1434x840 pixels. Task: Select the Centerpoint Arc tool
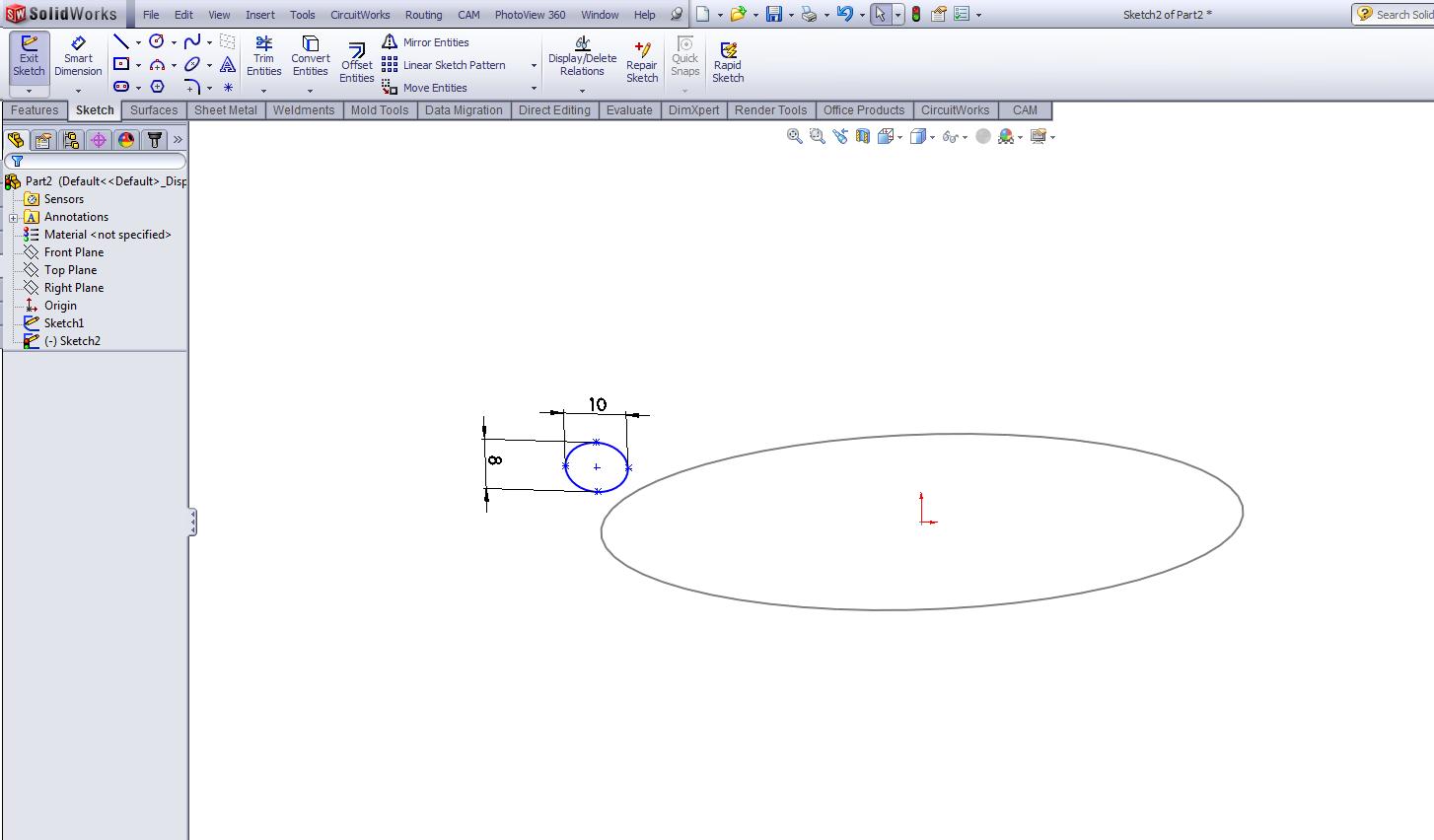(x=157, y=64)
